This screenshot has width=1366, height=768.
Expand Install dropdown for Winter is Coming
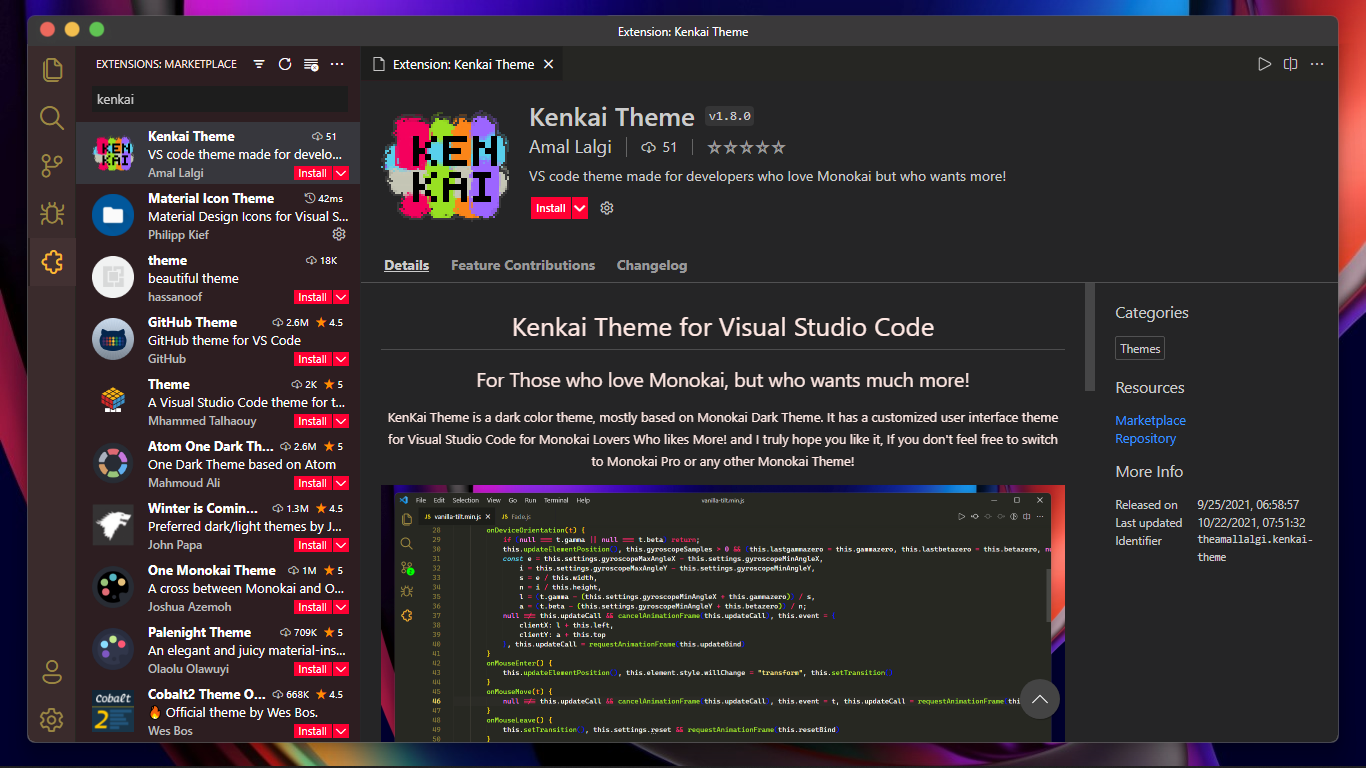[341, 545]
